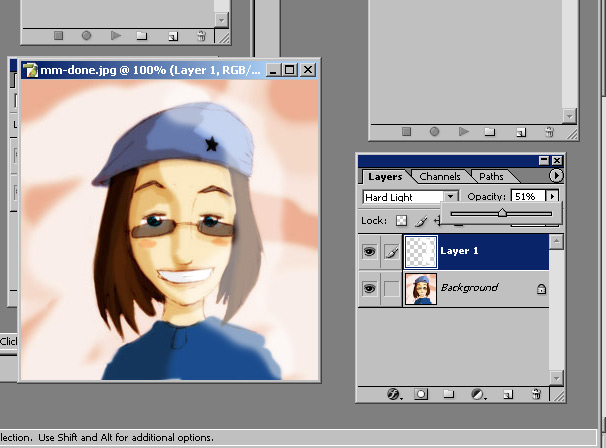Open the new adjustment layer menu
The height and width of the screenshot is (448, 606).
click(x=478, y=394)
